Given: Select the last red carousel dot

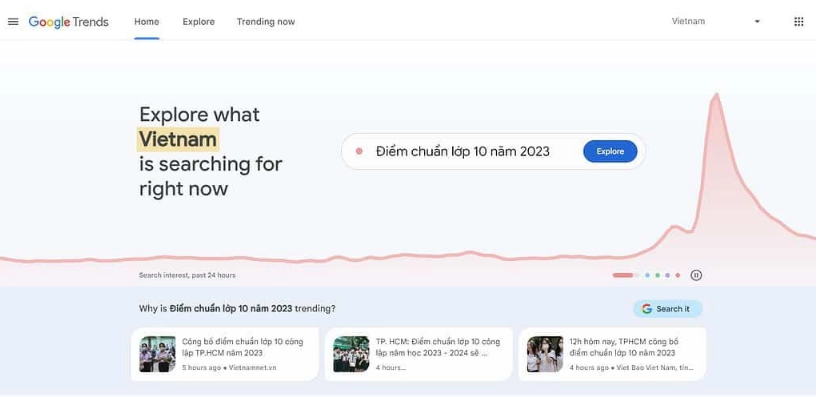Looking at the screenshot, I should pos(677,275).
